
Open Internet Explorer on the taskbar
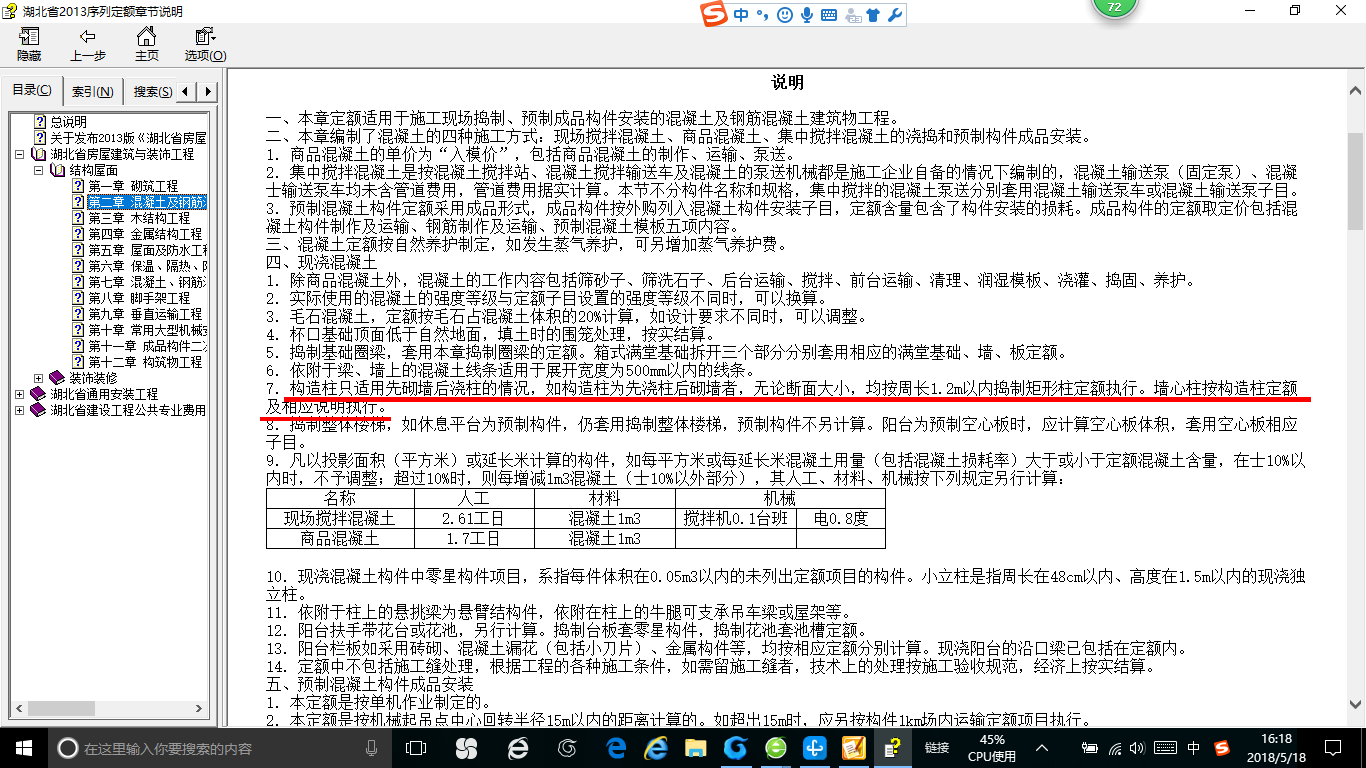[656, 747]
